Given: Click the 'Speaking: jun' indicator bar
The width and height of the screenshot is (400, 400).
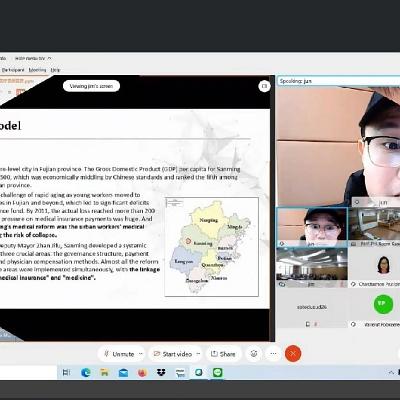Looking at the screenshot, I should coord(338,81).
